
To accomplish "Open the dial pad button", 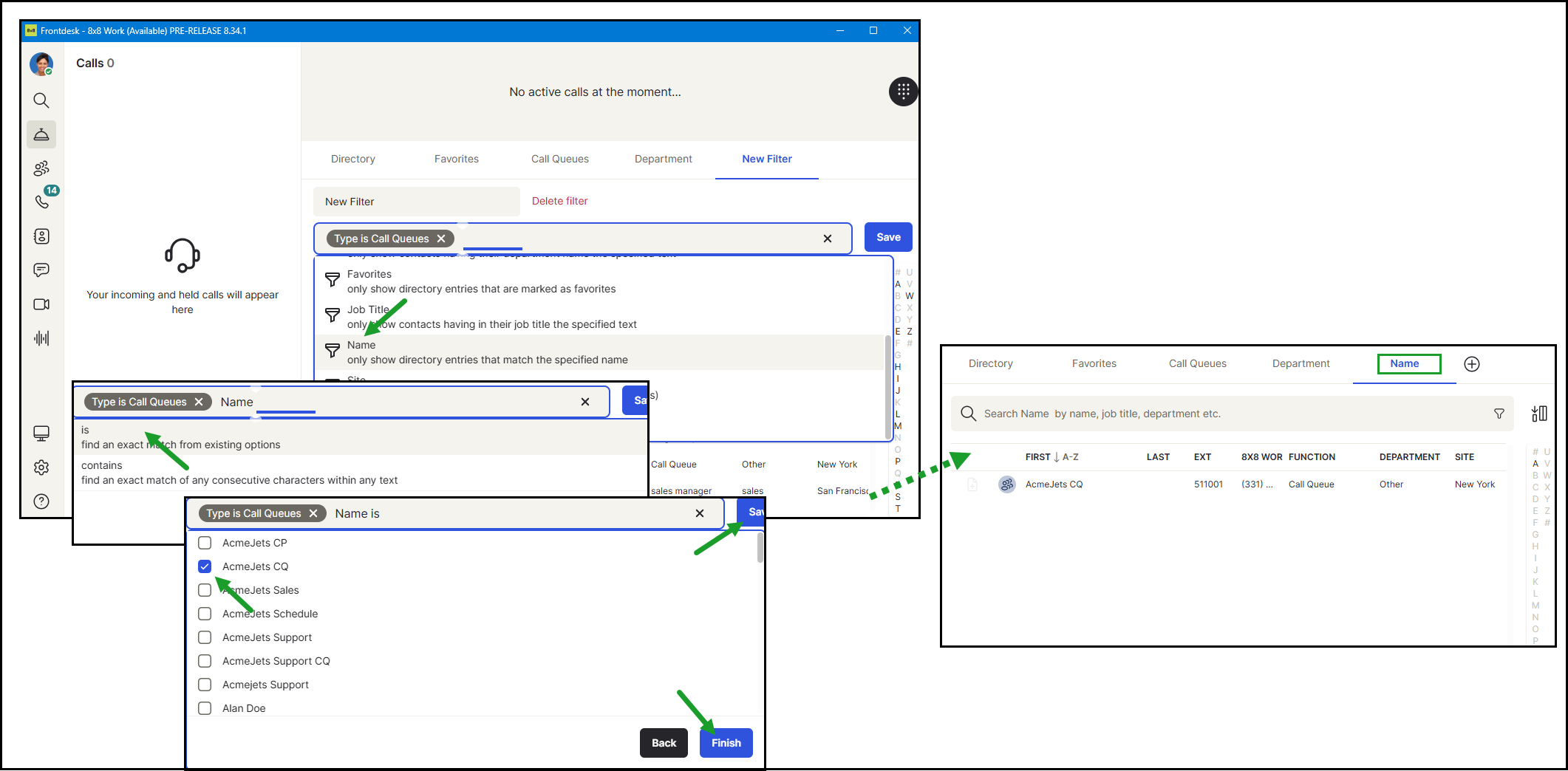I will pos(903,92).
